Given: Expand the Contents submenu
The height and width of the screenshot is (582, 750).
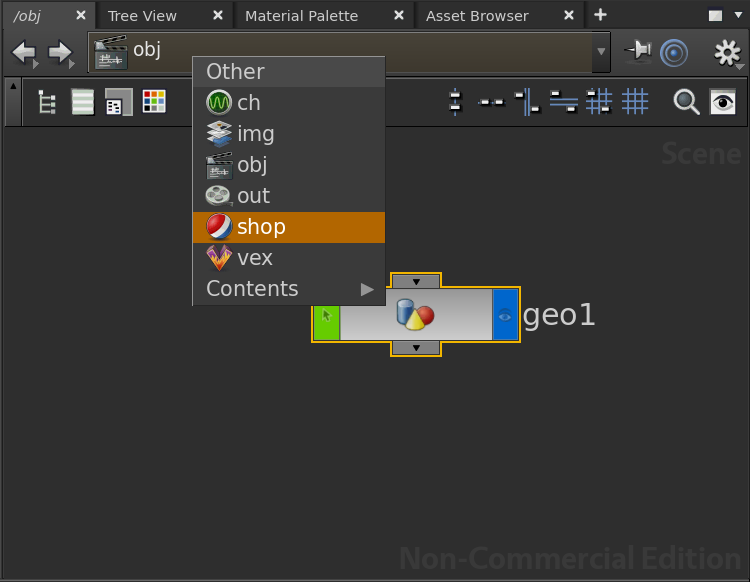Looking at the screenshot, I should pyautogui.click(x=288, y=289).
